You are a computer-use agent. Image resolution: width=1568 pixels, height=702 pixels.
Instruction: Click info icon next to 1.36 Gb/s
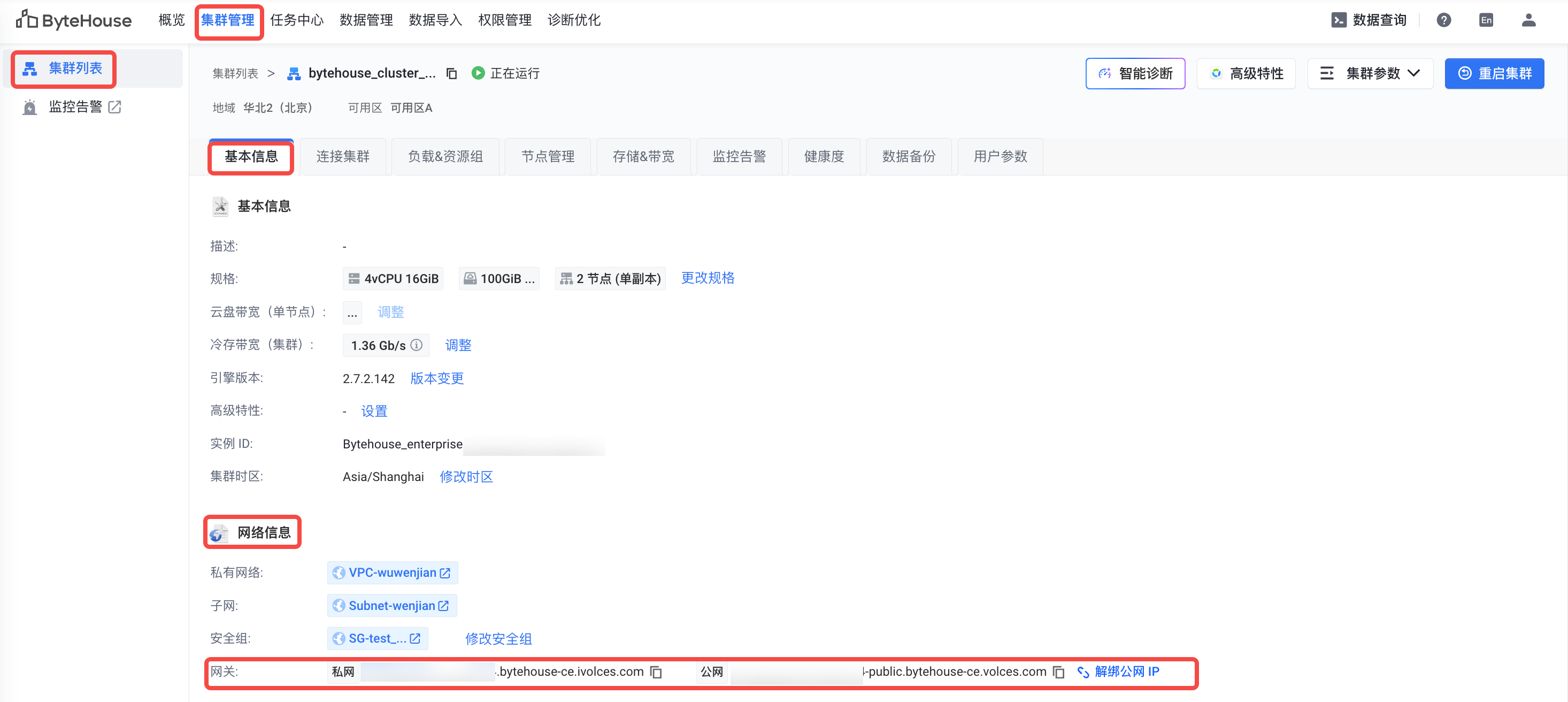(x=417, y=345)
